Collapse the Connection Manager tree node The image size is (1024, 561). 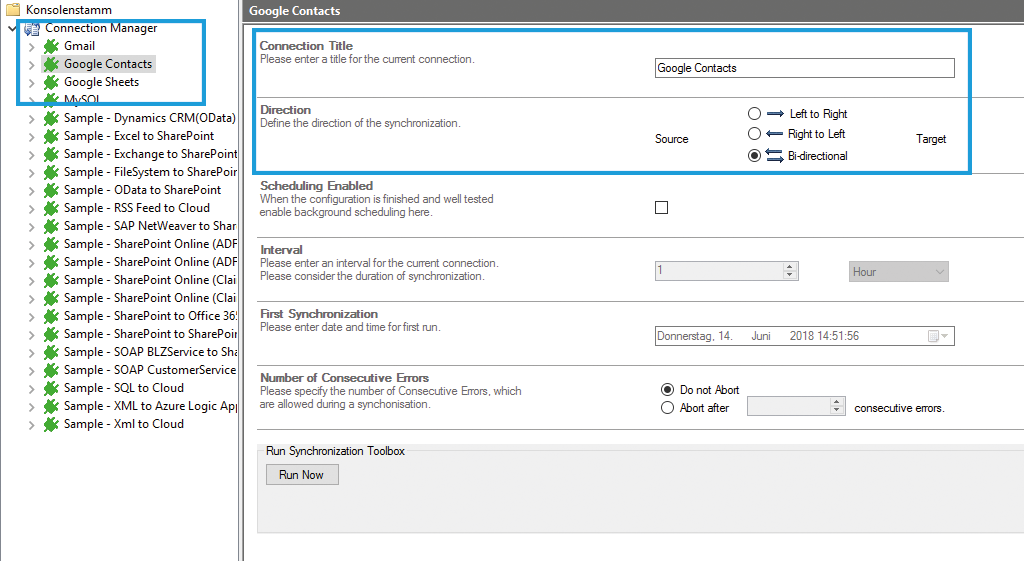click(x=11, y=28)
